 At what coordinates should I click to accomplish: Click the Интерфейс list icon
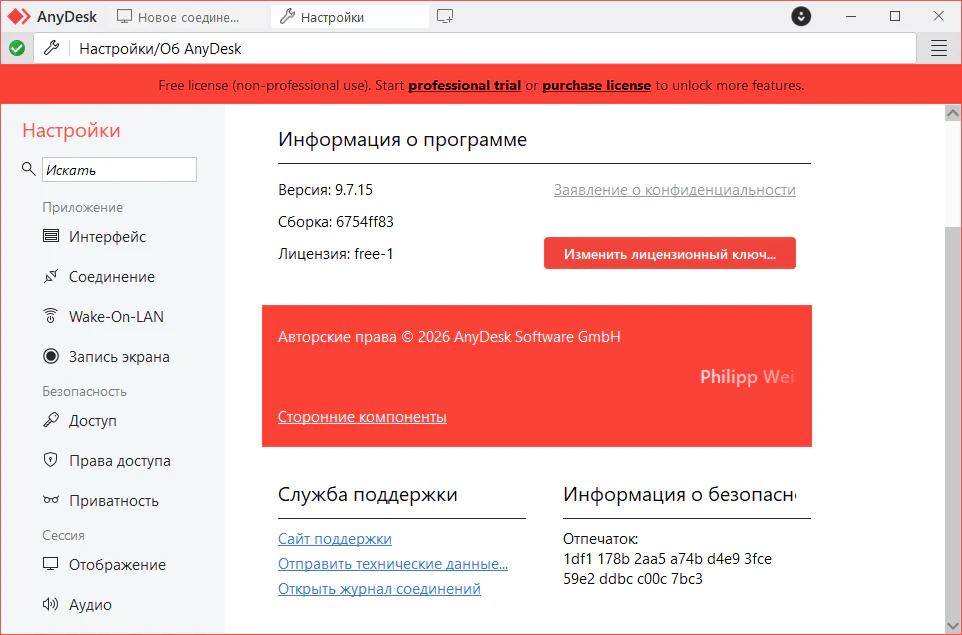(51, 236)
